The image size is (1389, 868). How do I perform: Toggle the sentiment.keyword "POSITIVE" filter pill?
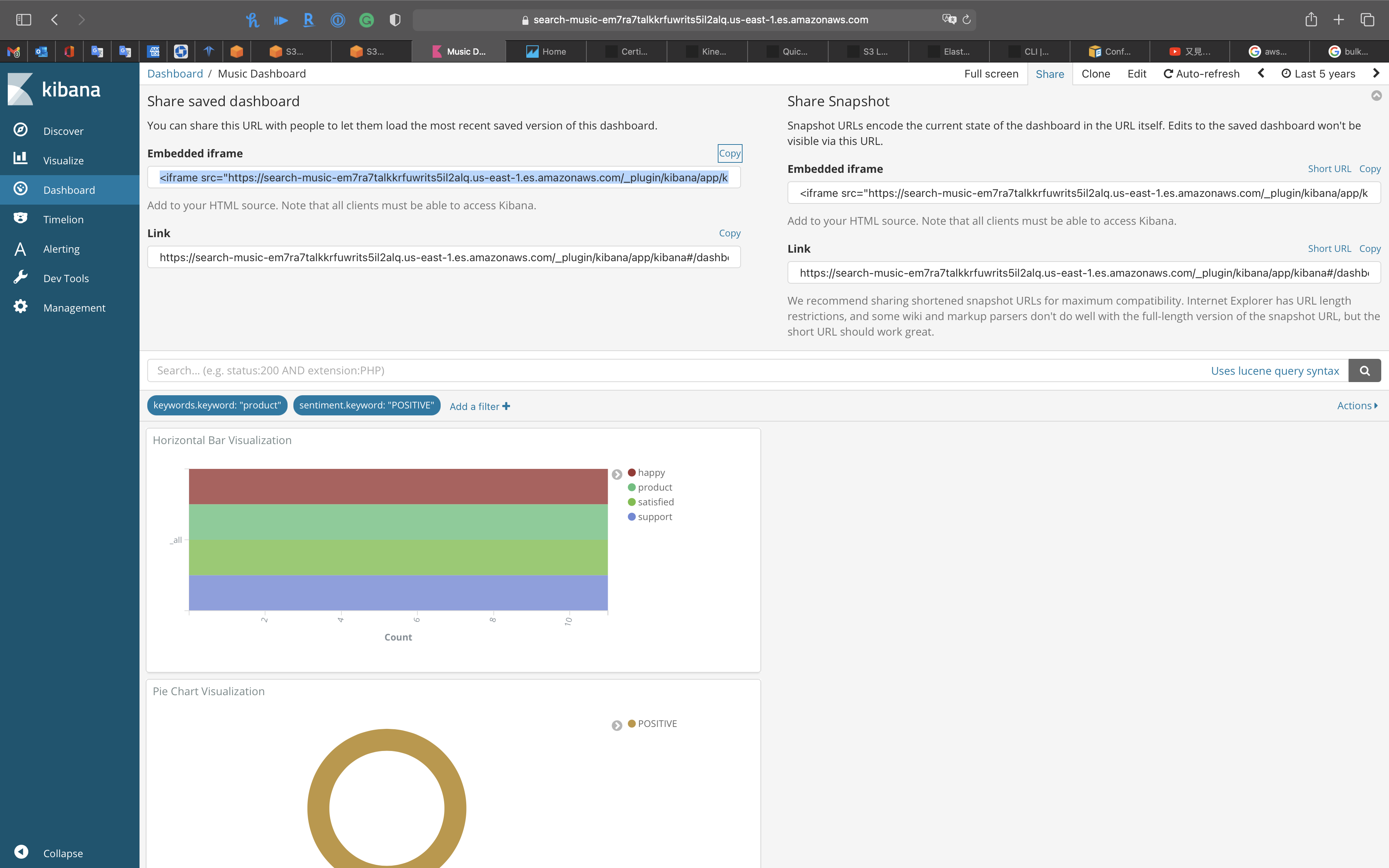click(366, 405)
